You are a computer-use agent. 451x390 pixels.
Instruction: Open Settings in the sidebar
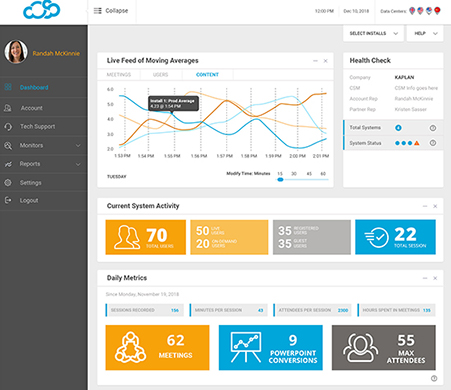44,183
